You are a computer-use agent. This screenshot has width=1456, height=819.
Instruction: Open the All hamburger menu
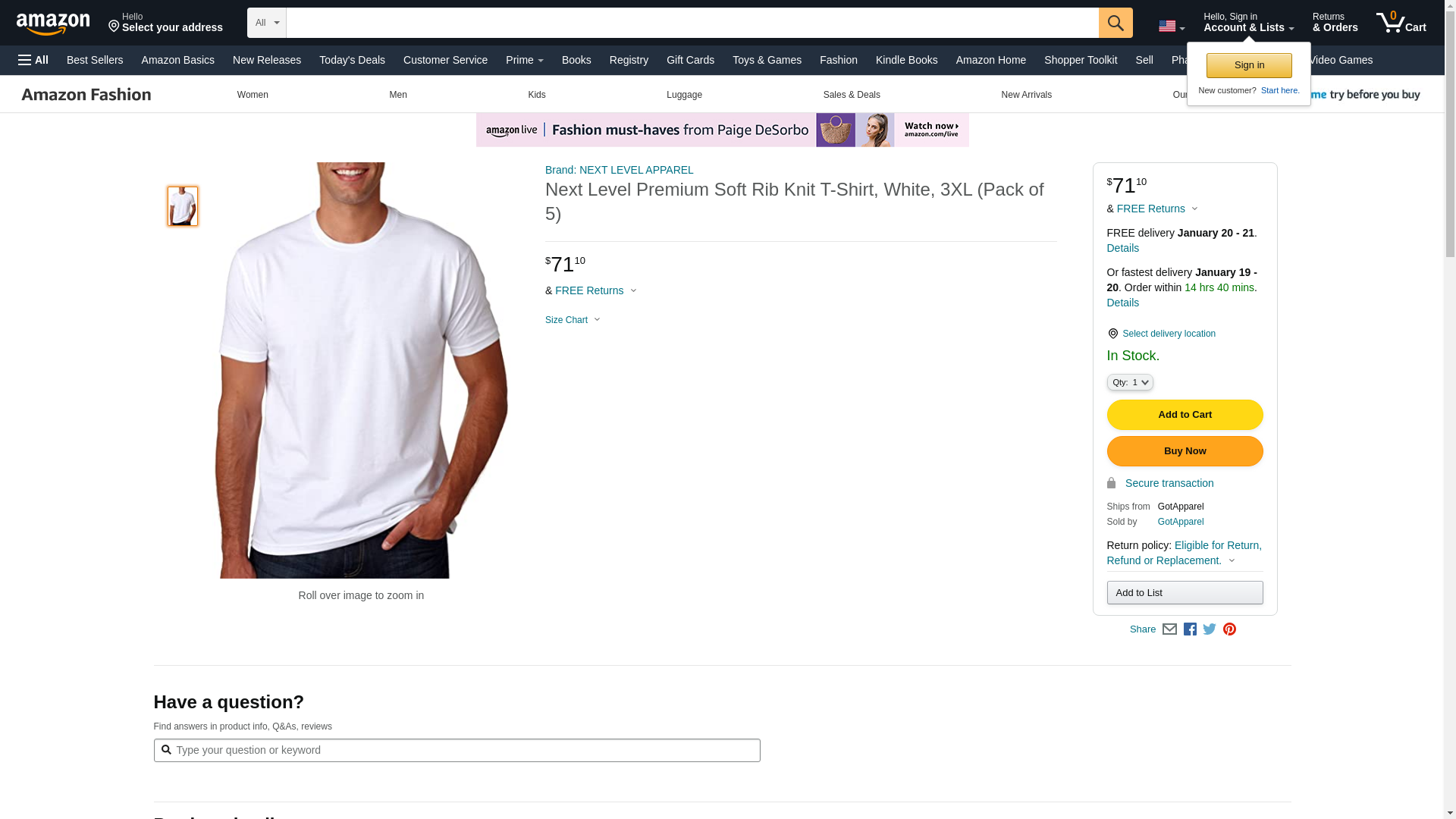[x=33, y=60]
